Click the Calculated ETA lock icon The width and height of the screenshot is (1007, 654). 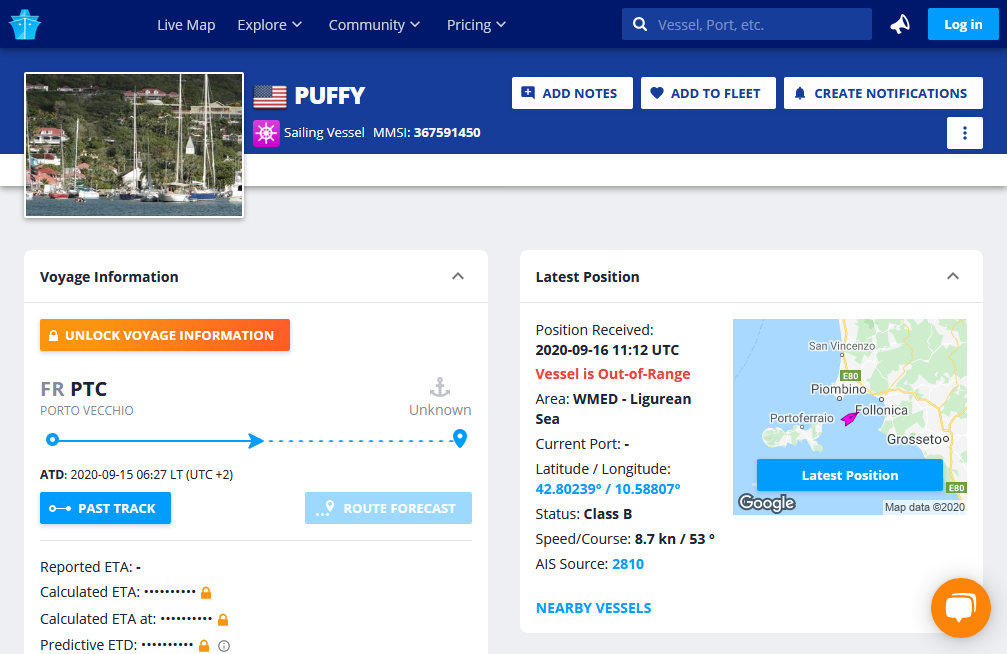(206, 592)
